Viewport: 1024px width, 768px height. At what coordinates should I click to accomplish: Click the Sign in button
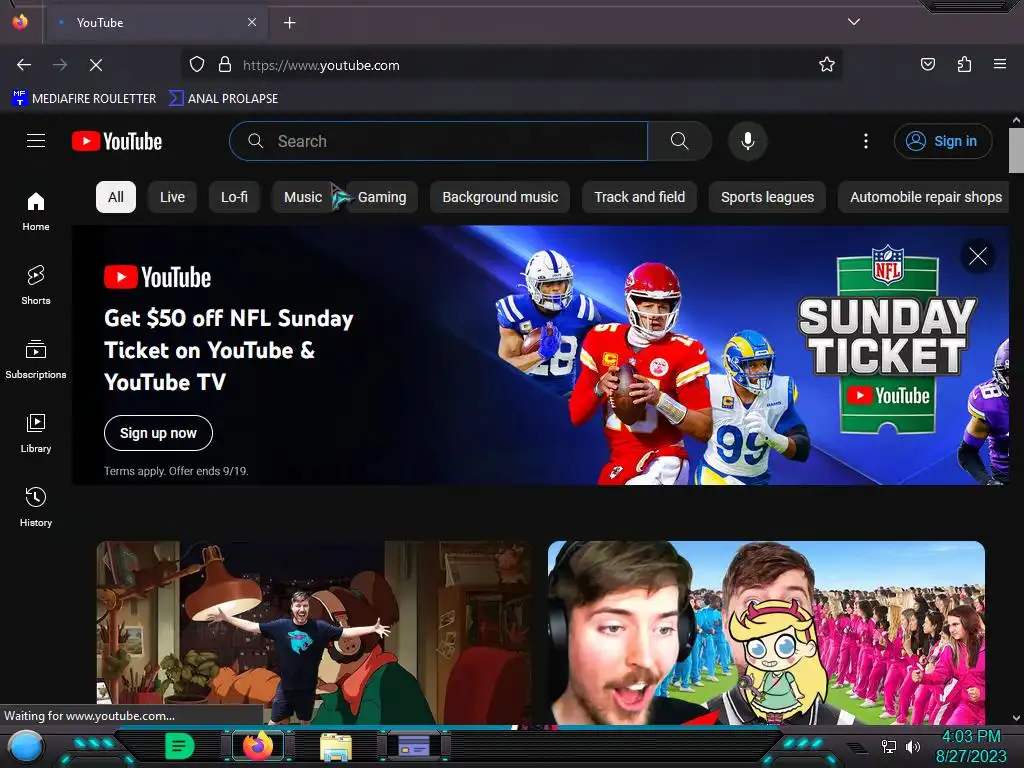[943, 141]
